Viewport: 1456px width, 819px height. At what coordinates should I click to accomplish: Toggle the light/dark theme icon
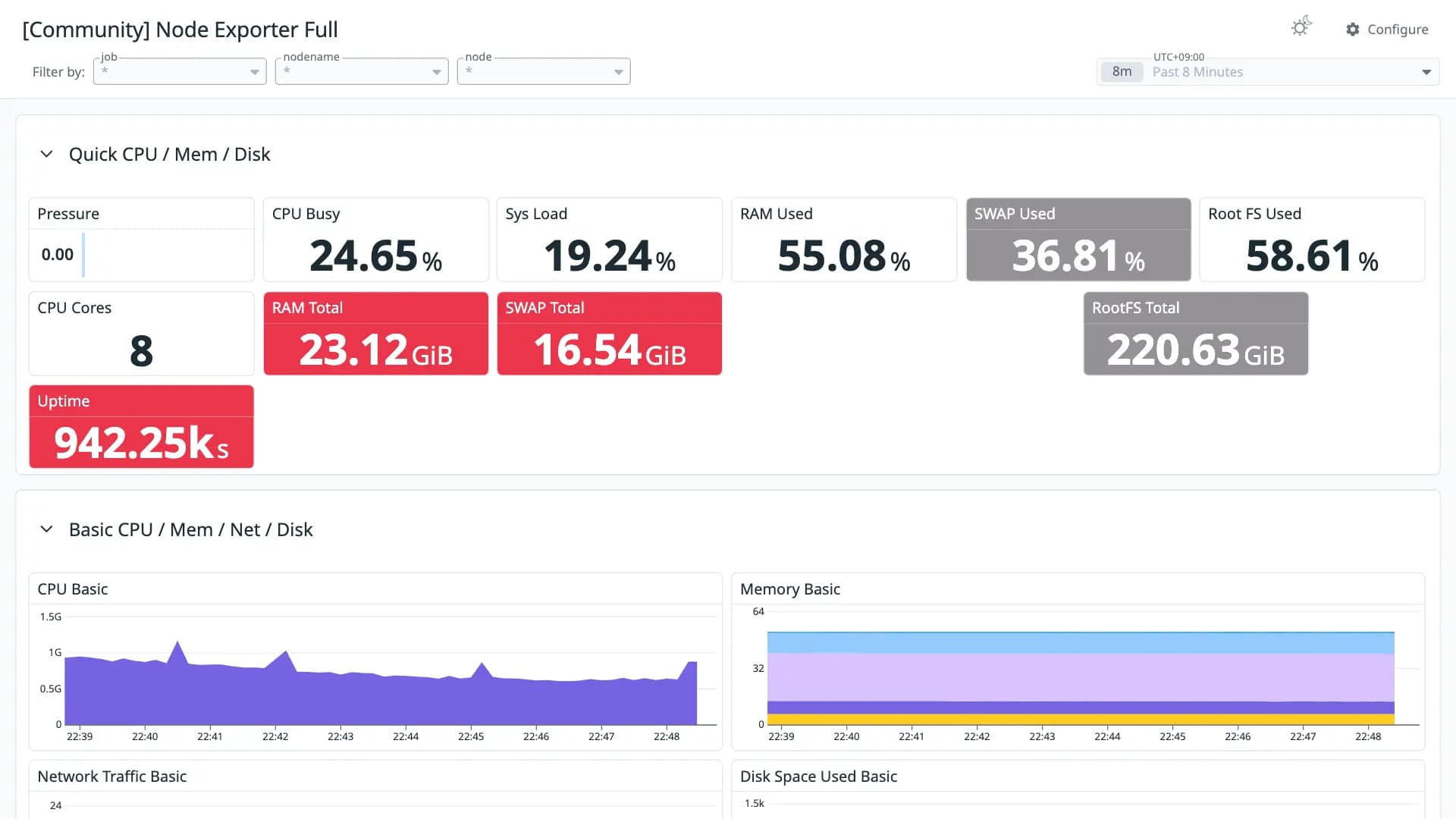click(1301, 27)
